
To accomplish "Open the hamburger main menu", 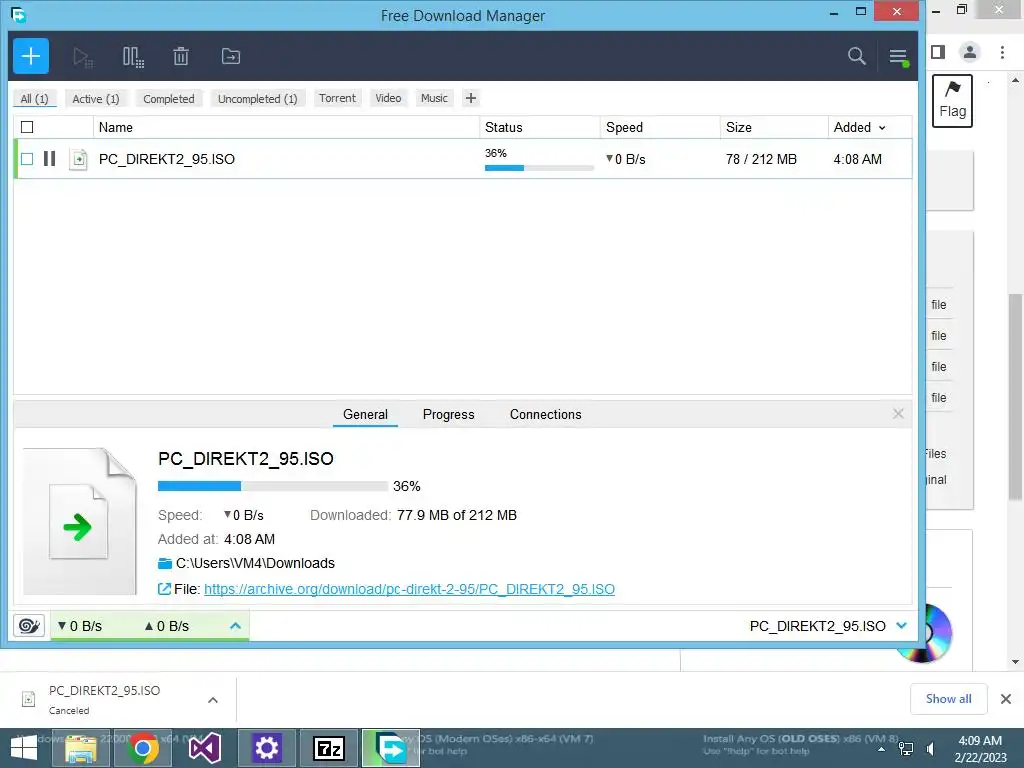I will (x=898, y=57).
